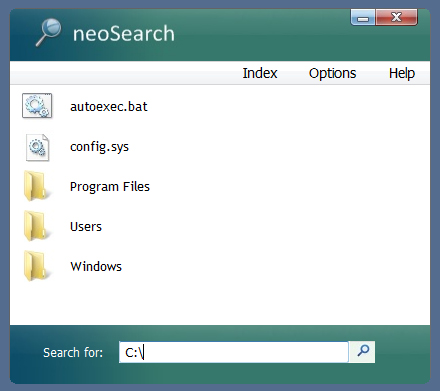Select the Users result name
Image resolution: width=440 pixels, height=391 pixels.
coord(86,227)
